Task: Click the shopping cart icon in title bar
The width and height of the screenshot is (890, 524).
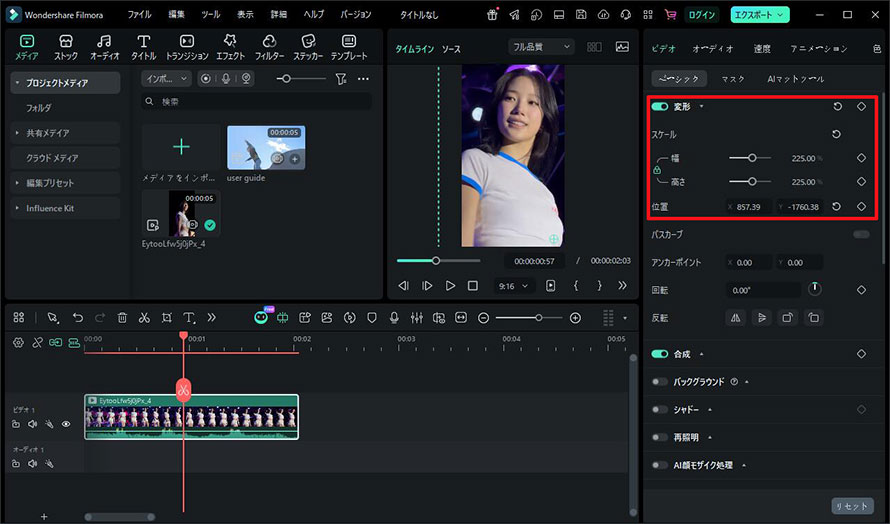Action: pos(670,15)
